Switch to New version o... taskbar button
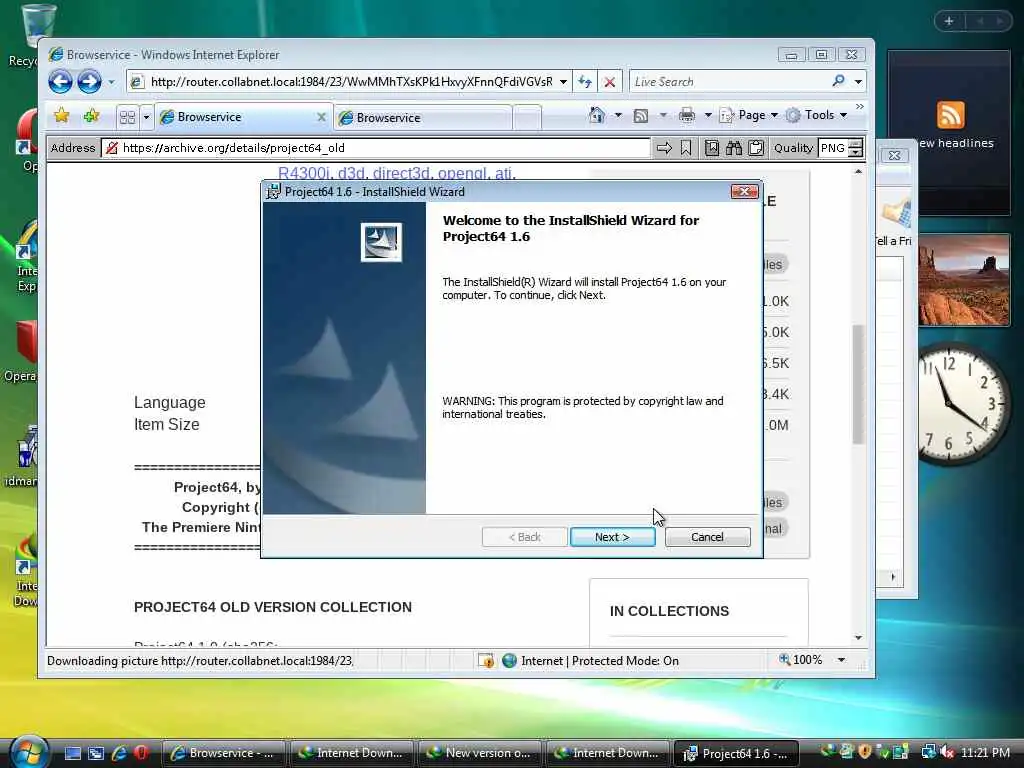This screenshot has width=1024, height=768. tap(479, 753)
